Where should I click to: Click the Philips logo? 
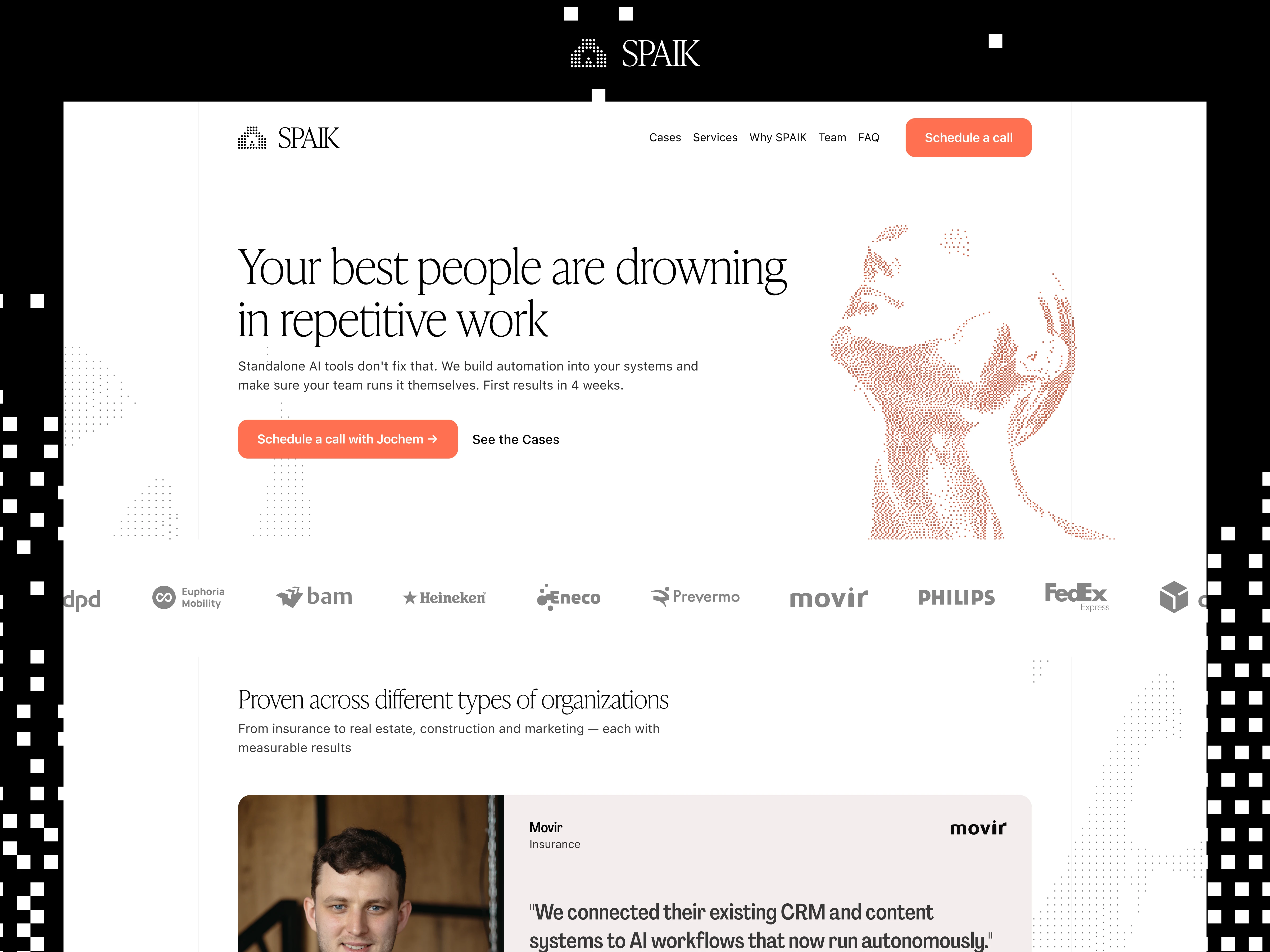tap(956, 597)
